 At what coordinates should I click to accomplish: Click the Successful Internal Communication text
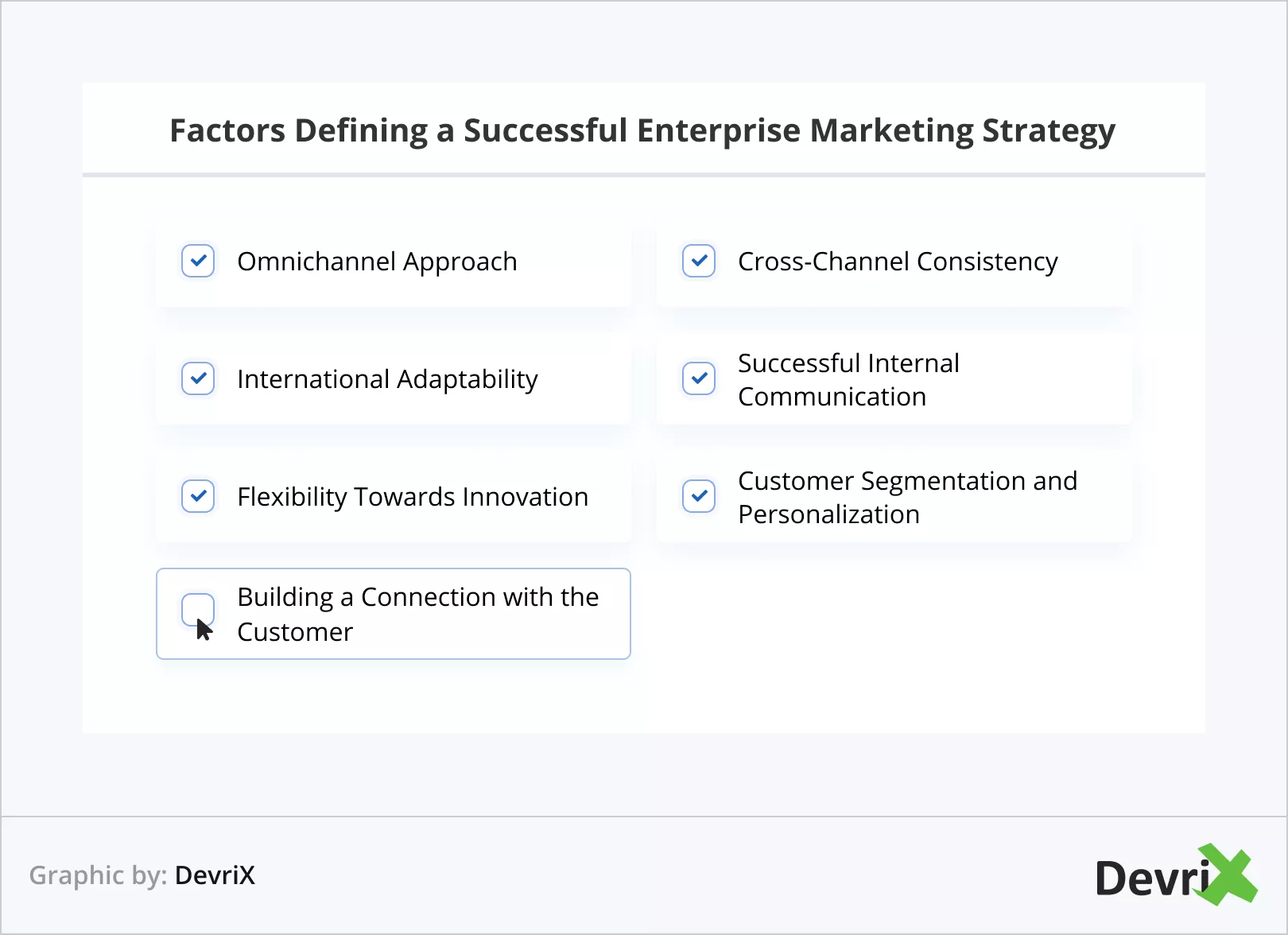tap(848, 379)
